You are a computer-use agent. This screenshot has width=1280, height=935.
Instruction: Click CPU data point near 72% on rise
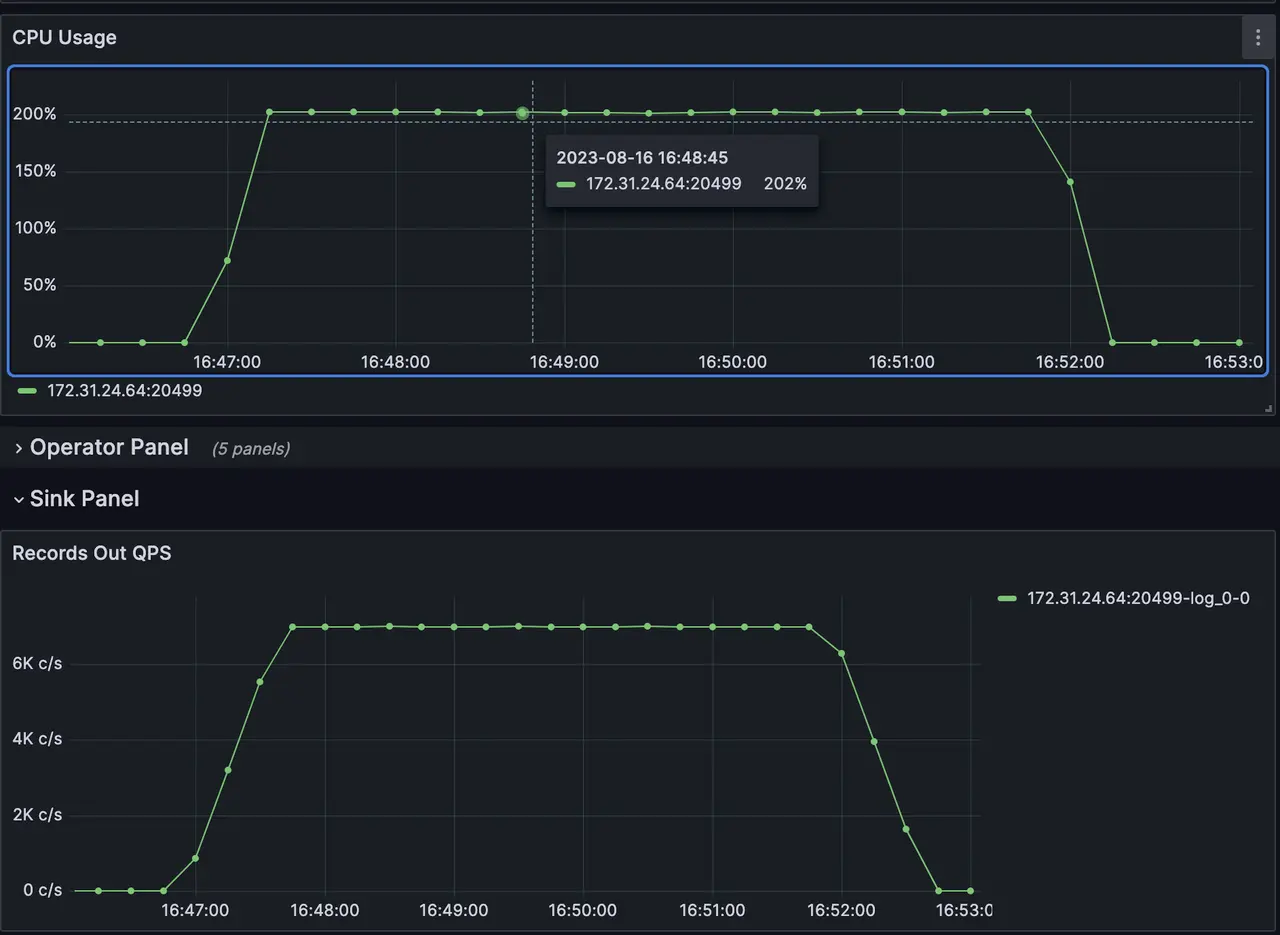[227, 261]
